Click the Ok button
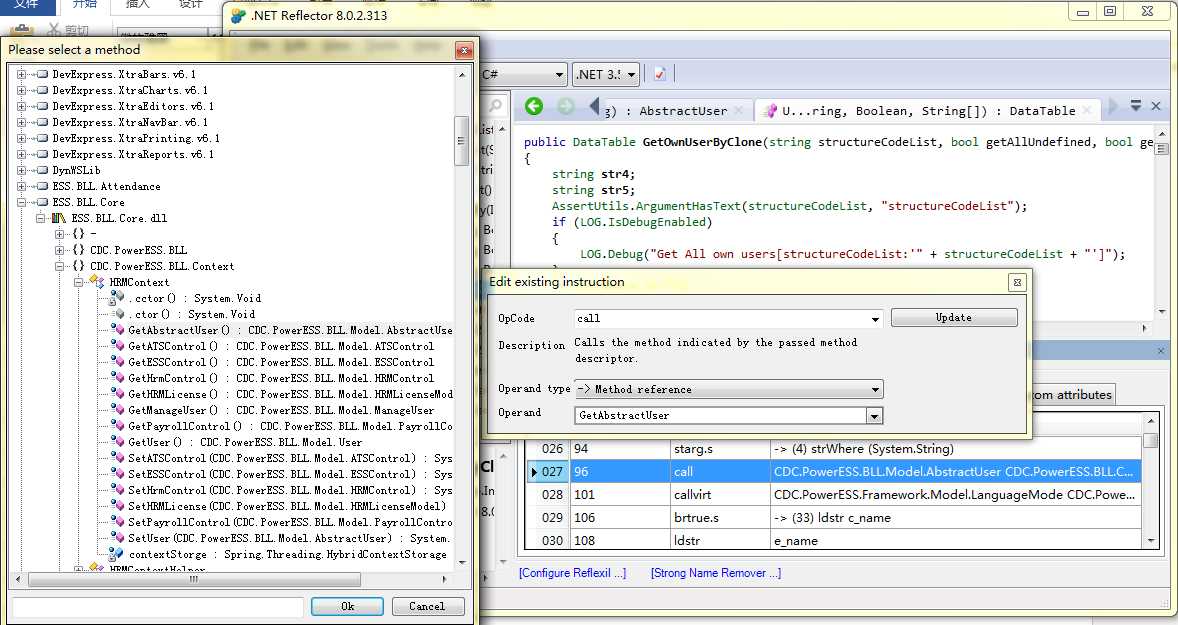Screen dimensions: 1178x625 (347, 606)
